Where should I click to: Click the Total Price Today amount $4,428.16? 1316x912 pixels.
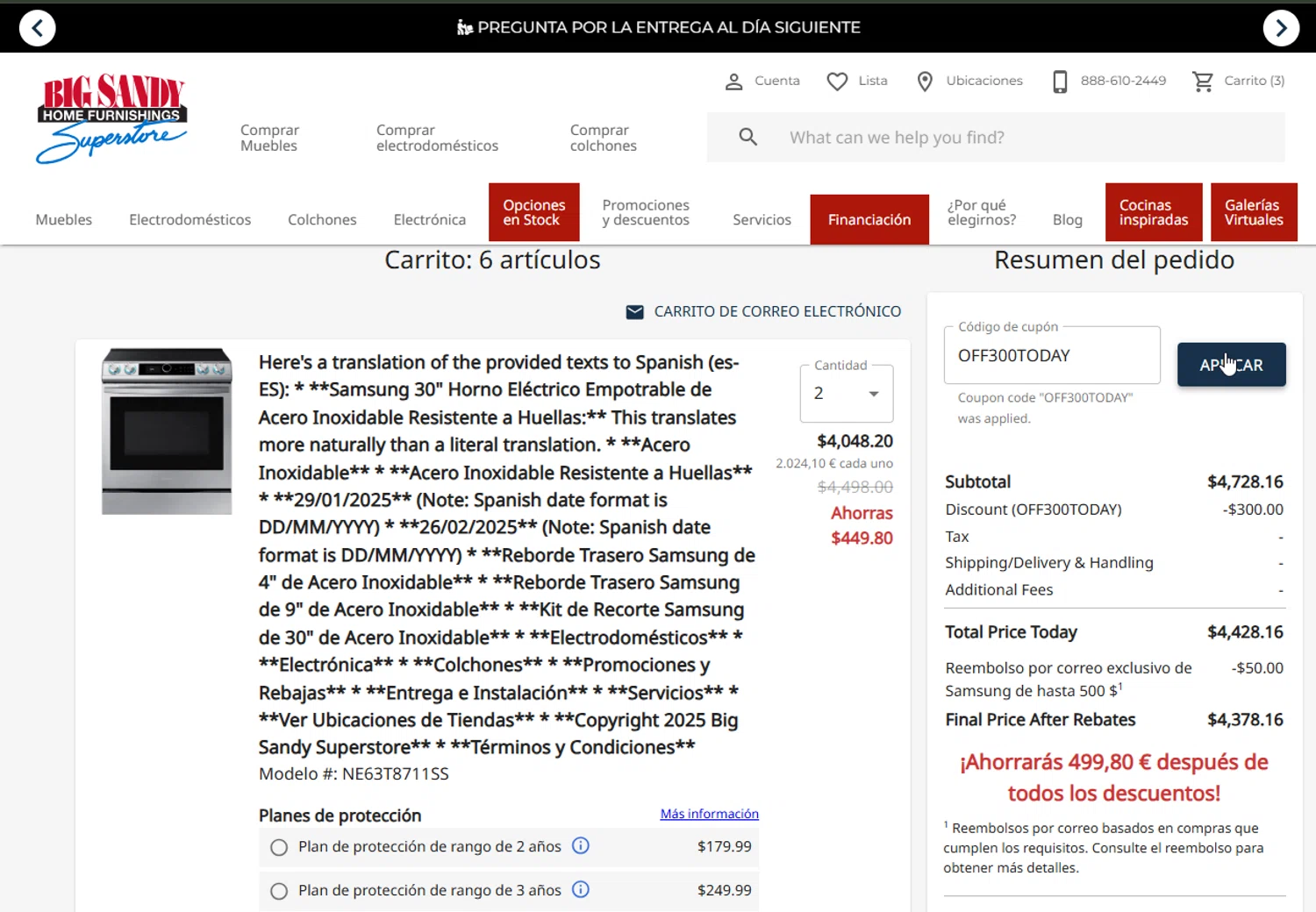click(1245, 632)
